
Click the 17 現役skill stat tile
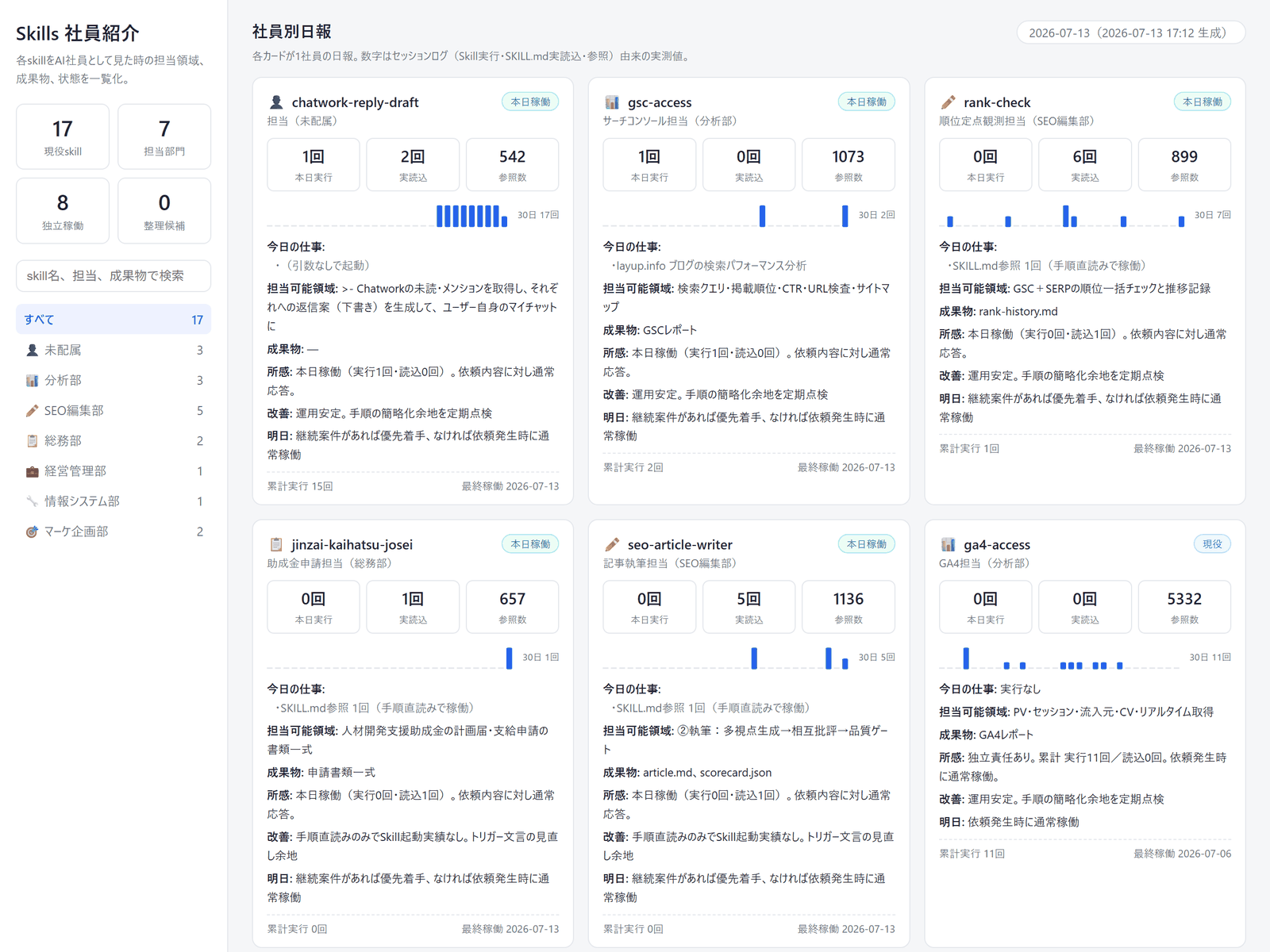(63, 136)
